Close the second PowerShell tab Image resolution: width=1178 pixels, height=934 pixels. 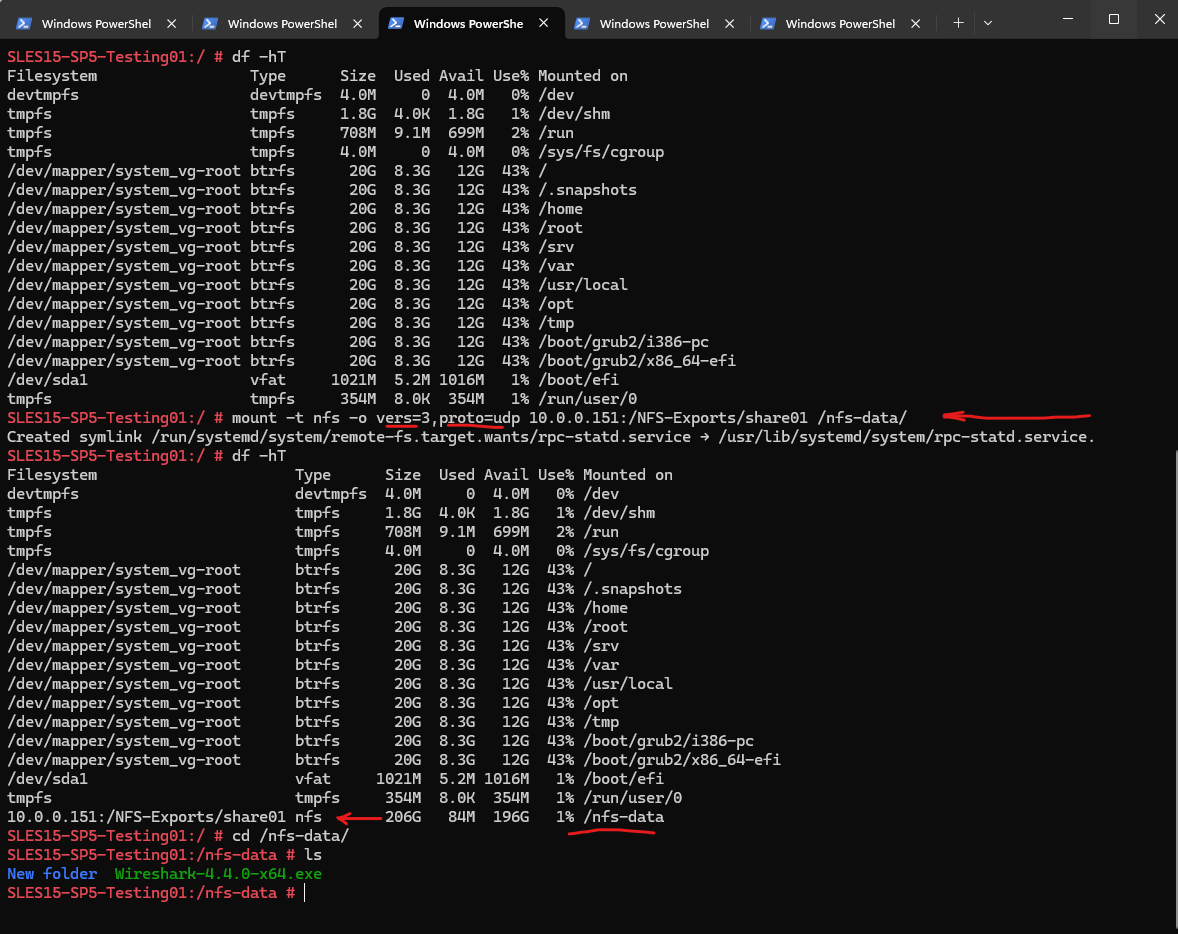(x=358, y=23)
